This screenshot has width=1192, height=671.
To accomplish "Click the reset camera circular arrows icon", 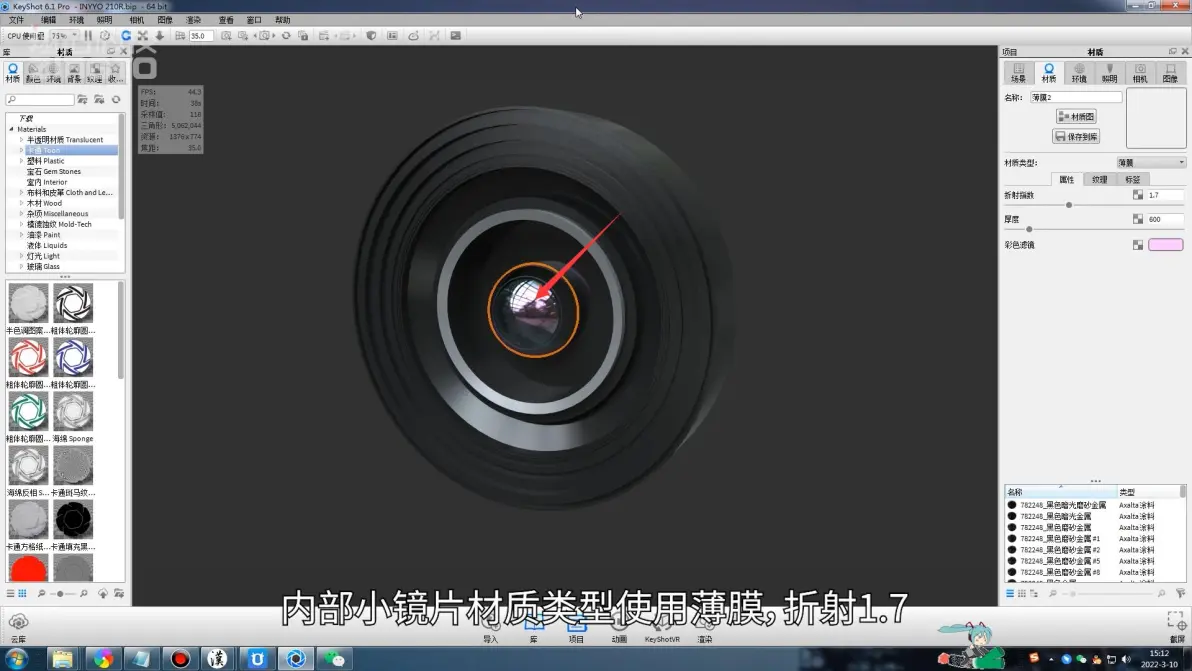I will pyautogui.click(x=286, y=36).
